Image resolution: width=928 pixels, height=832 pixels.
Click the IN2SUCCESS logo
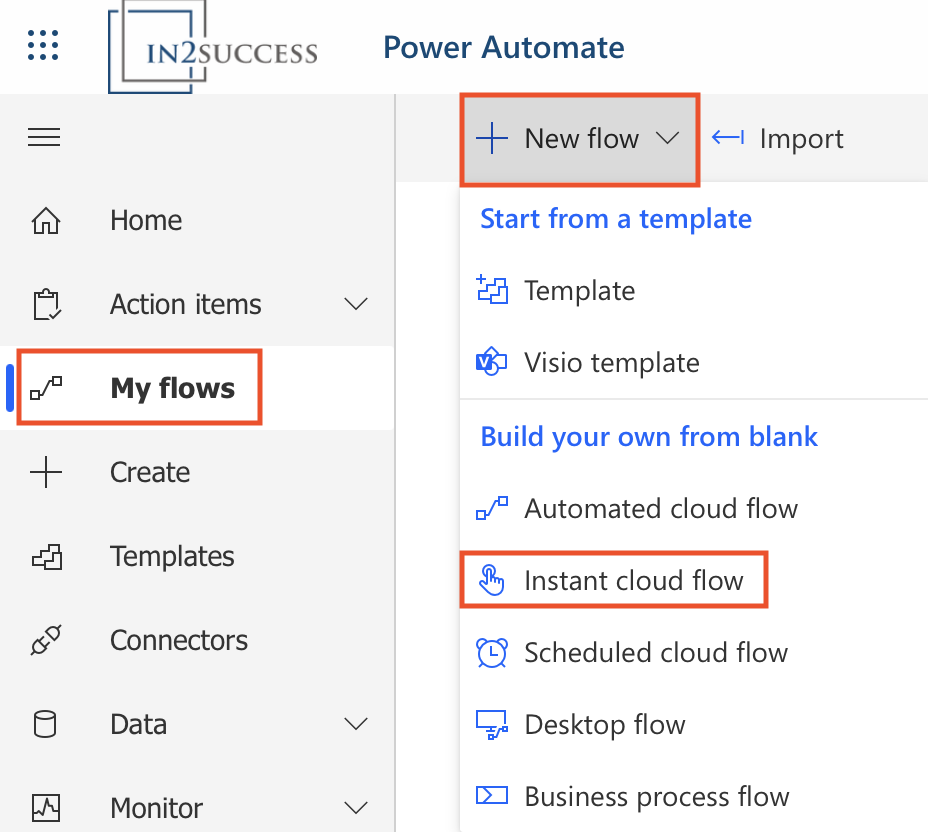pyautogui.click(x=213, y=47)
